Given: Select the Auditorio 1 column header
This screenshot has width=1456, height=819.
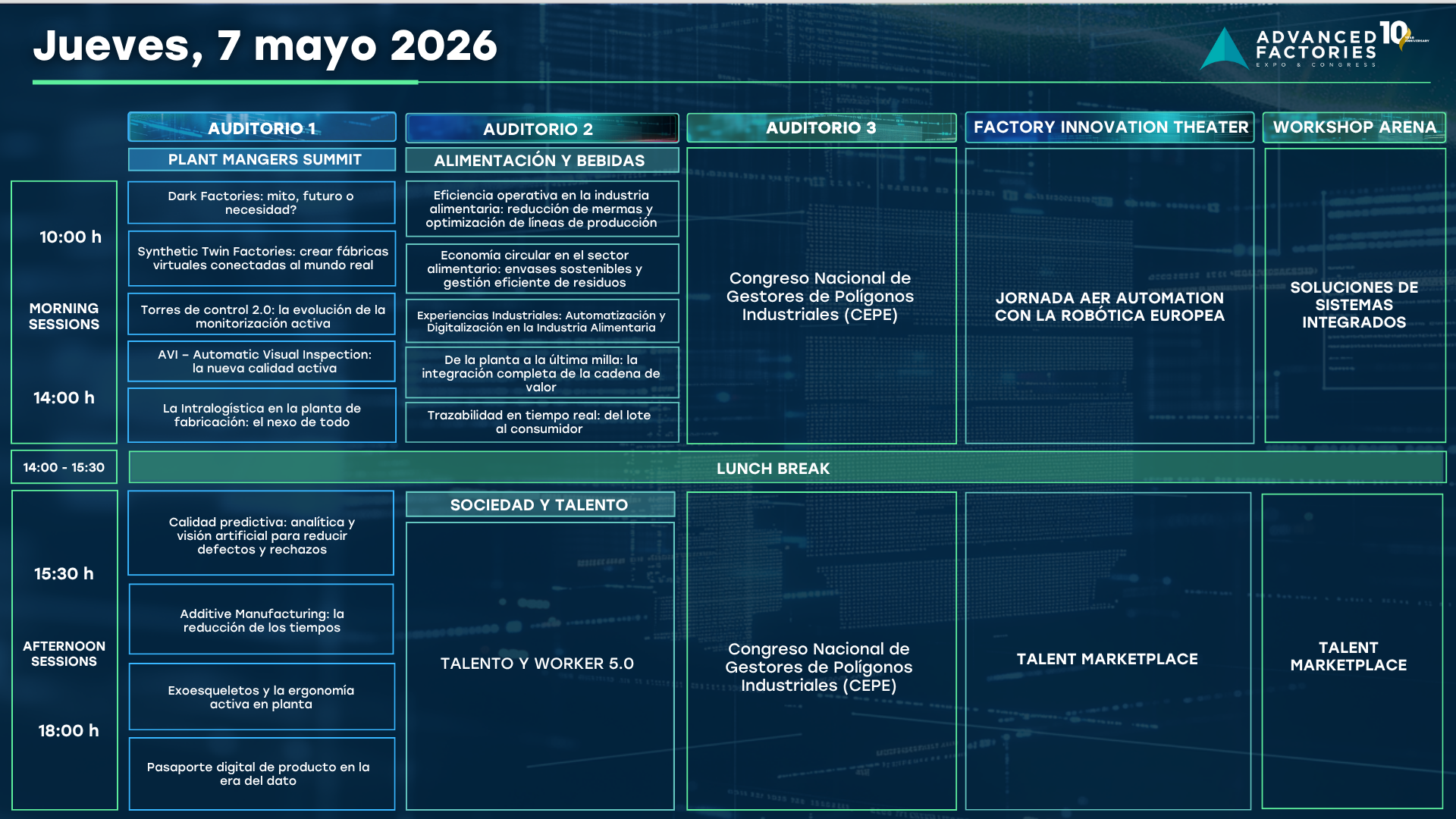Looking at the screenshot, I should click(x=262, y=127).
